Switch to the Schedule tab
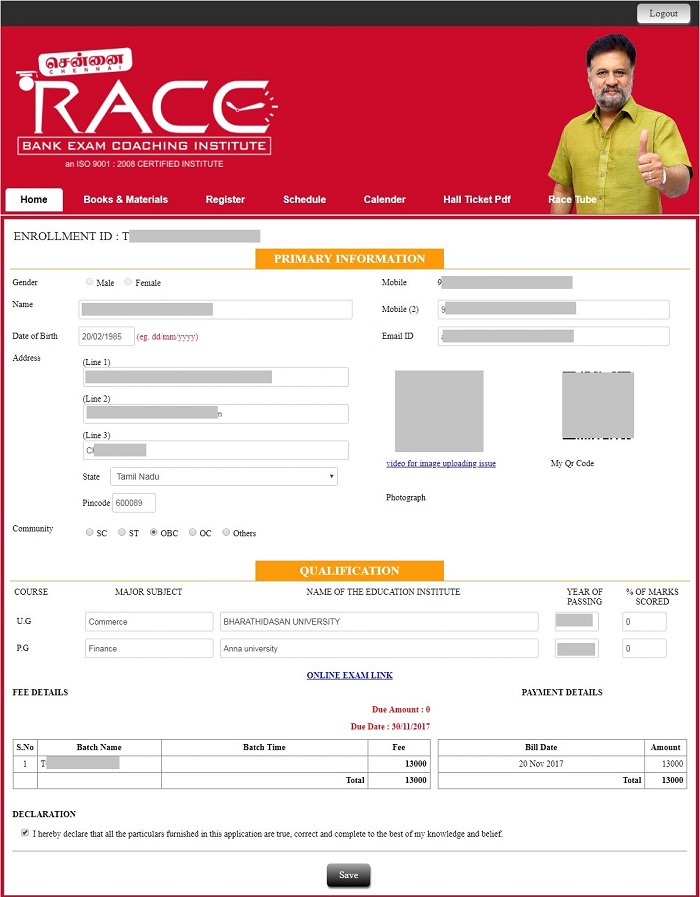The width and height of the screenshot is (700, 897). tap(304, 200)
